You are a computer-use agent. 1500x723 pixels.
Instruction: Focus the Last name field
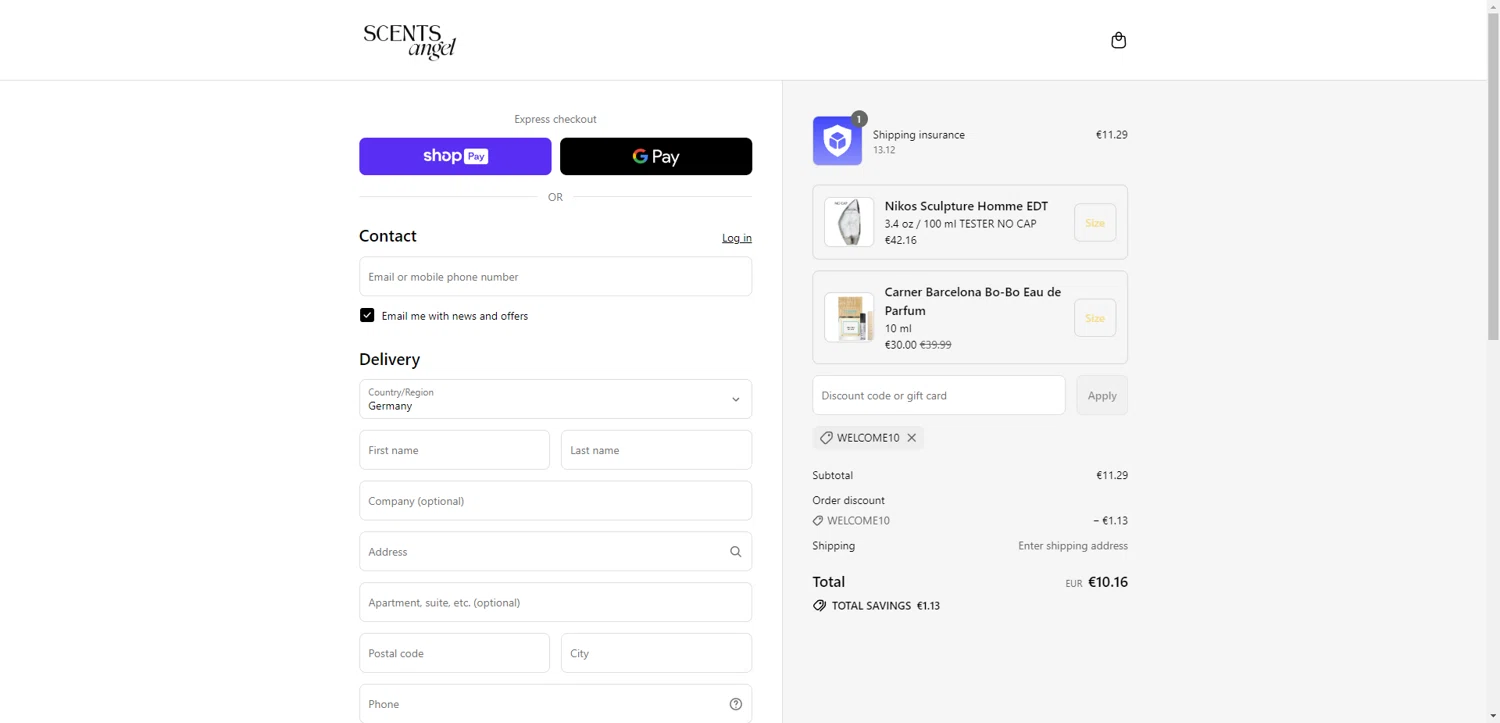[x=656, y=450]
